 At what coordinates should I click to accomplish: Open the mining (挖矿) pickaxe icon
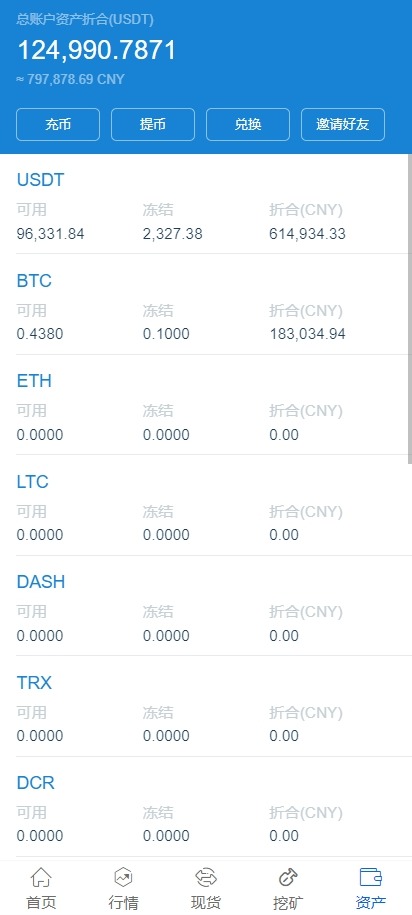pos(288,877)
